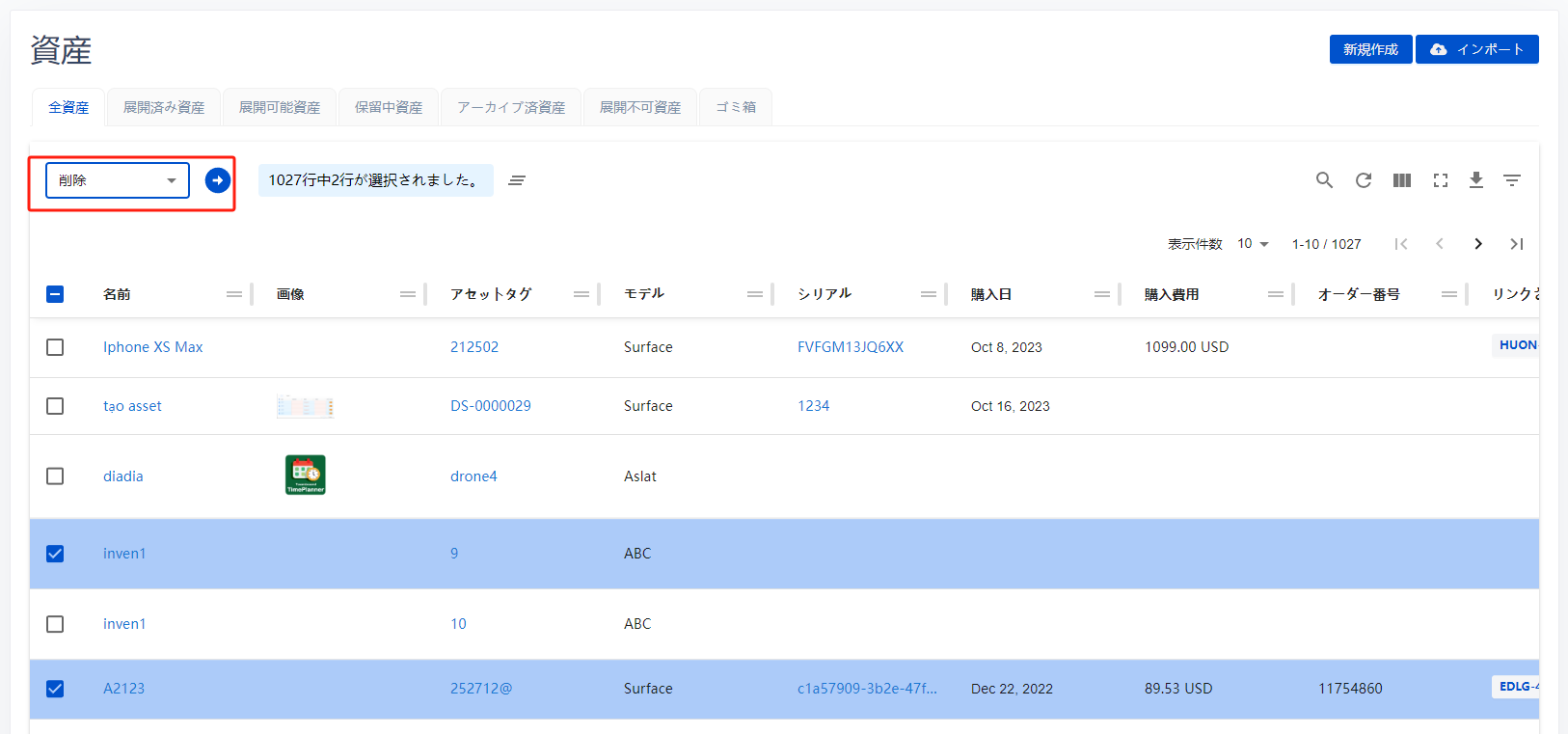Expand the selection list icon beside row count
The width and height of the screenshot is (1568, 734).
(x=517, y=180)
